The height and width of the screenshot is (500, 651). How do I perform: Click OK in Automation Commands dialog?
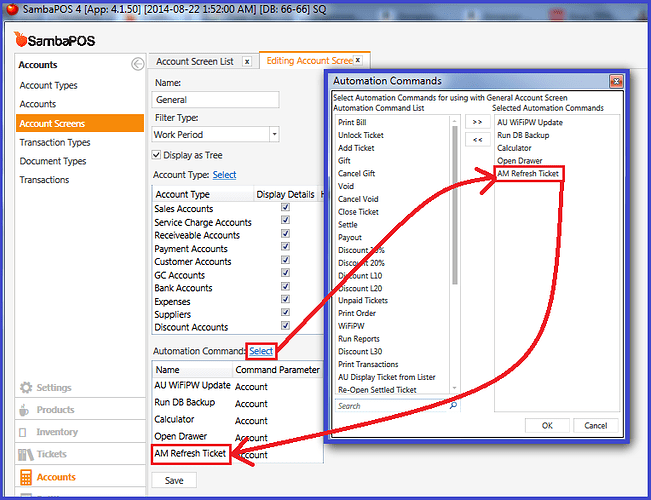[x=547, y=426]
